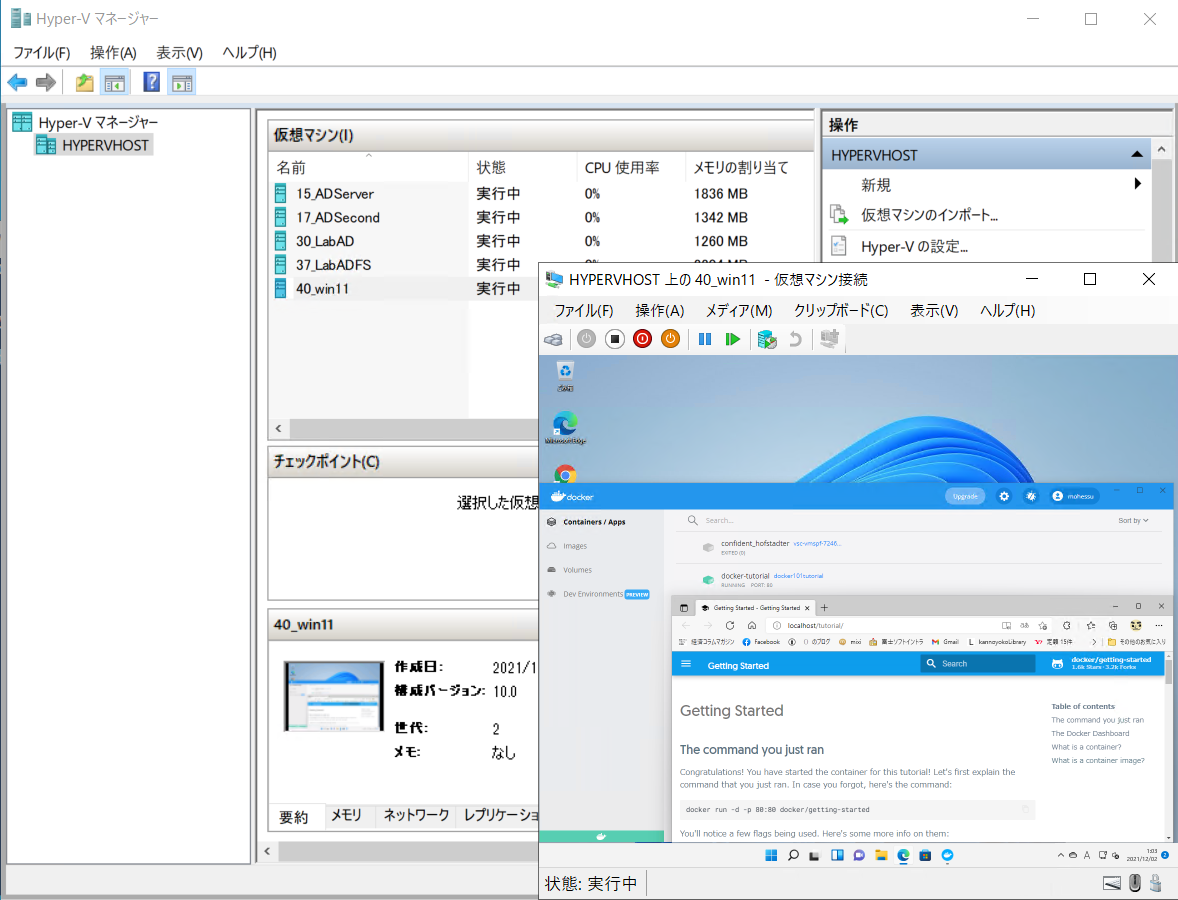
Task: Click the Recycle Bin icon on VM desktop
Action: pos(565,376)
